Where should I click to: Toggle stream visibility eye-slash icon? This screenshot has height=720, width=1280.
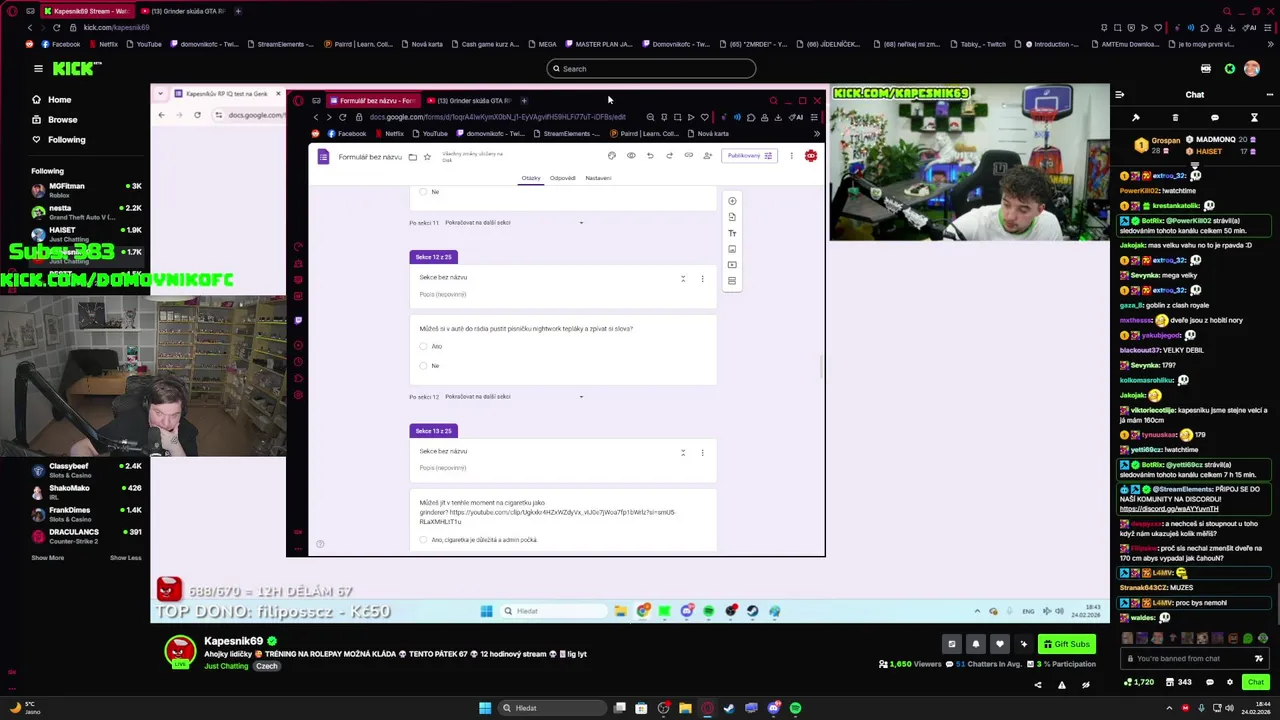[1085, 685]
